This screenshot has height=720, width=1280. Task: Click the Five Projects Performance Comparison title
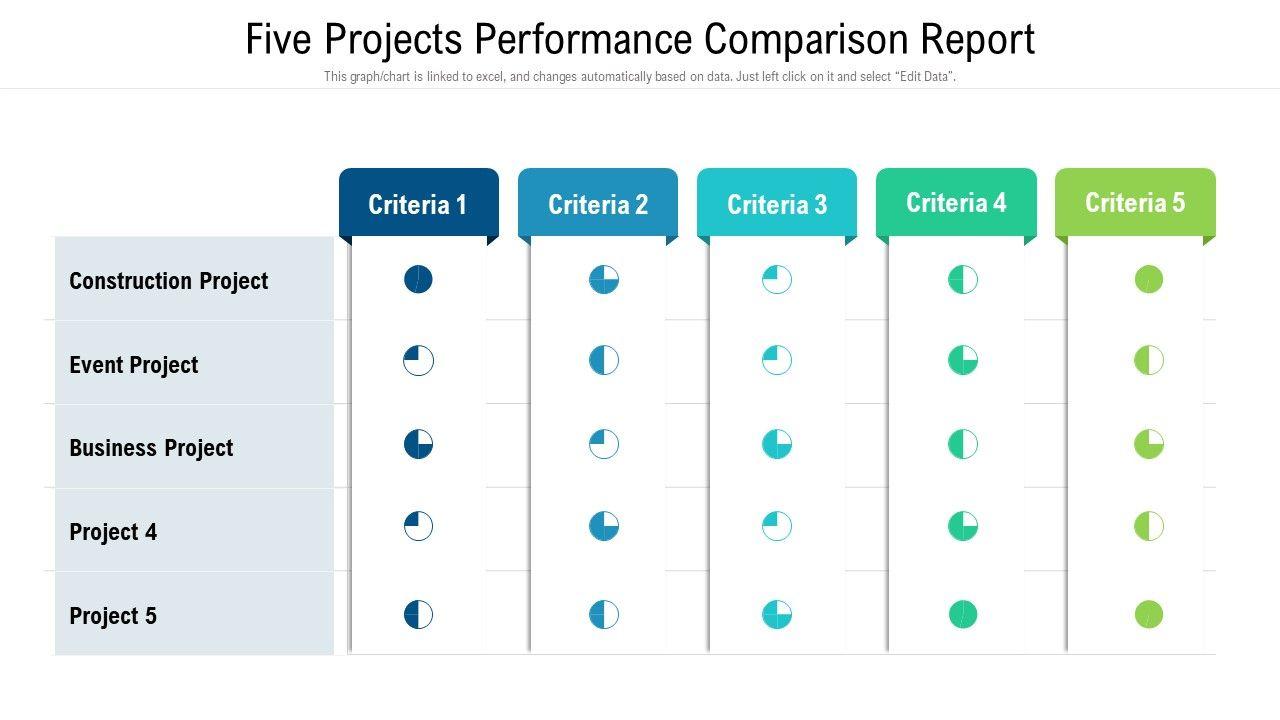[x=640, y=40]
